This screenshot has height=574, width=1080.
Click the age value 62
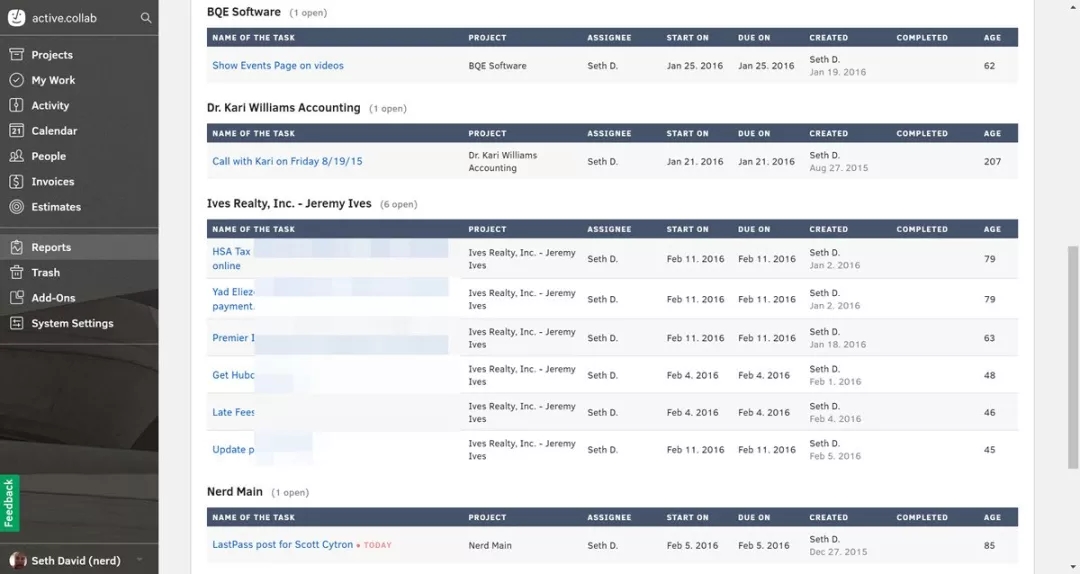coord(989,66)
